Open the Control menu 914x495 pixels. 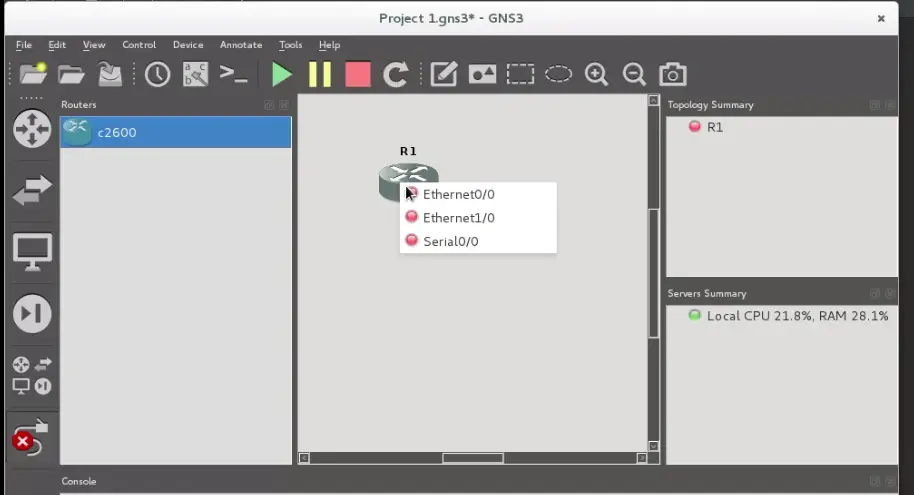point(139,45)
